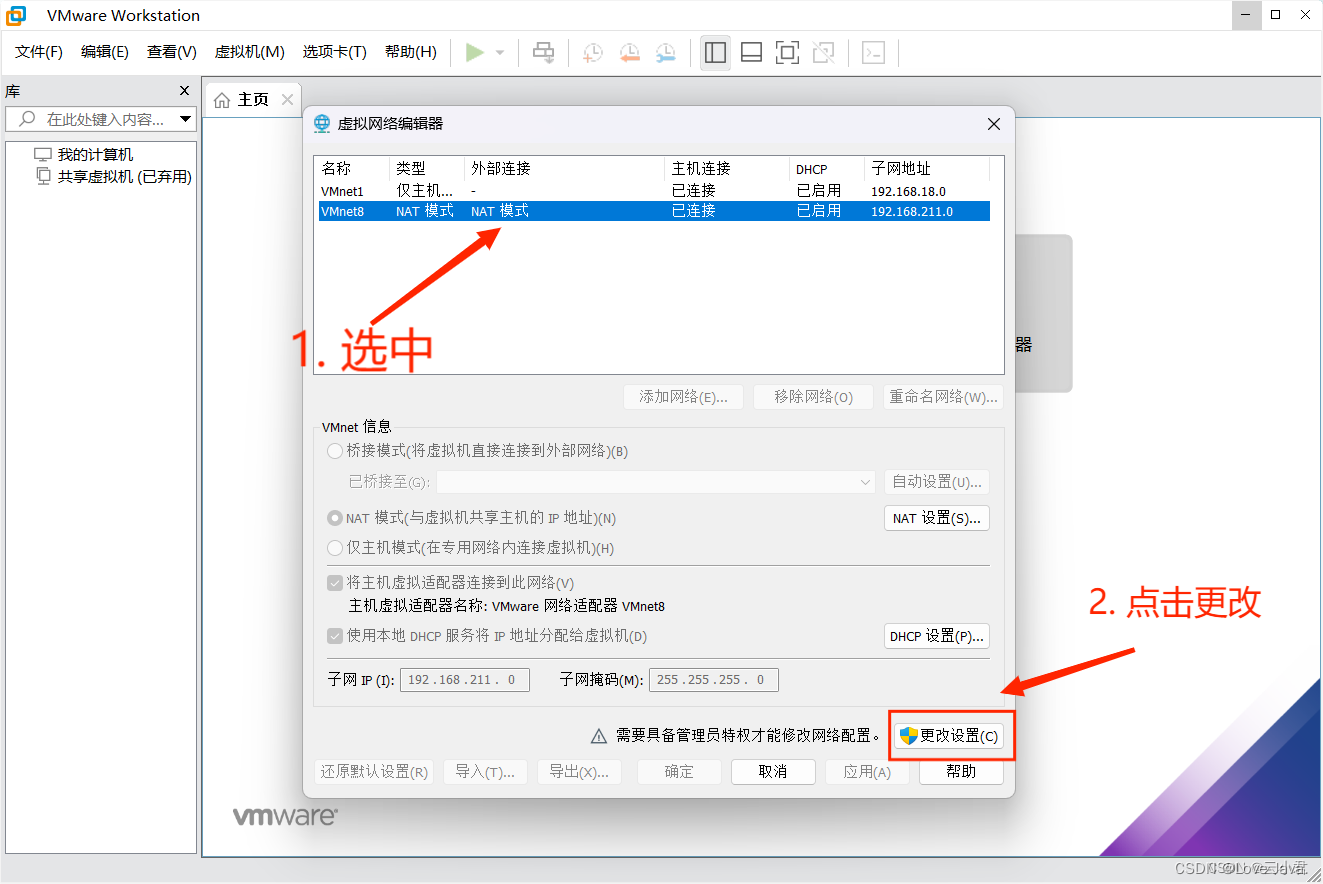Confirm with the 确定 button
1323x884 pixels.
coord(679,772)
